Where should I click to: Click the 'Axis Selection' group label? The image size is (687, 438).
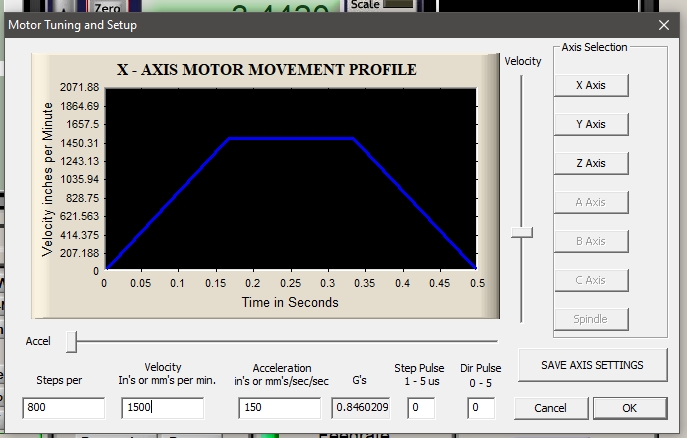[594, 47]
